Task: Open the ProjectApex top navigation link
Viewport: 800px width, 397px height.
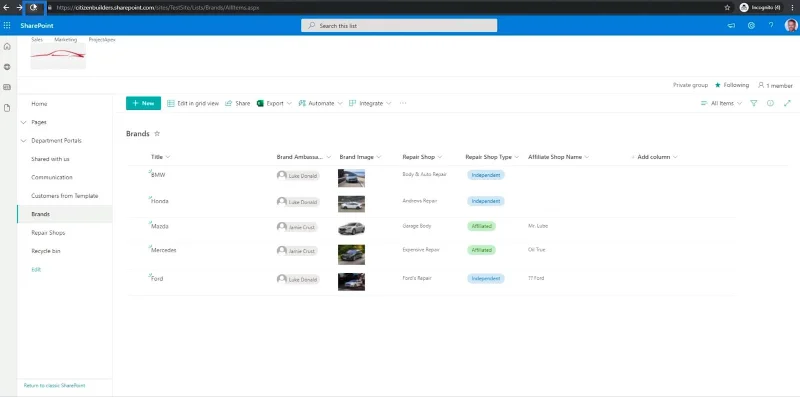Action: tap(102, 39)
